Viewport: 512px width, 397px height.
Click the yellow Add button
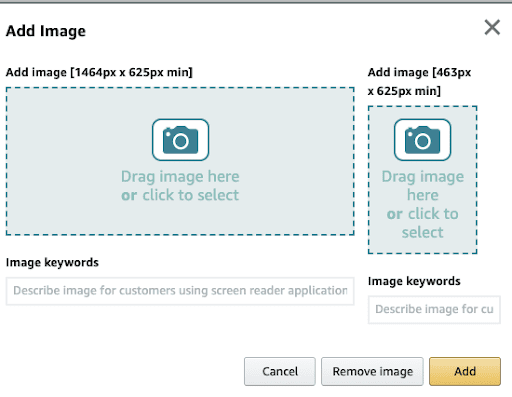point(465,371)
